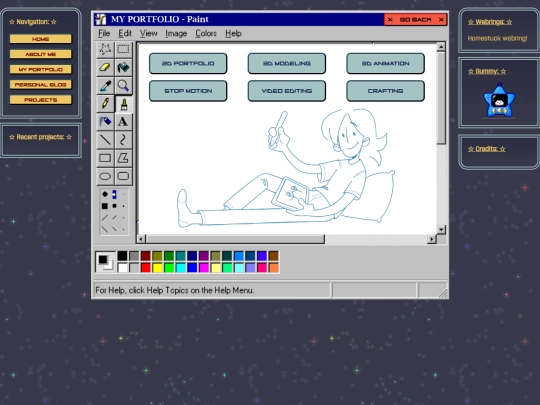The image size is (540, 405).
Task: Pick the Eraser tool
Action: tap(105, 67)
